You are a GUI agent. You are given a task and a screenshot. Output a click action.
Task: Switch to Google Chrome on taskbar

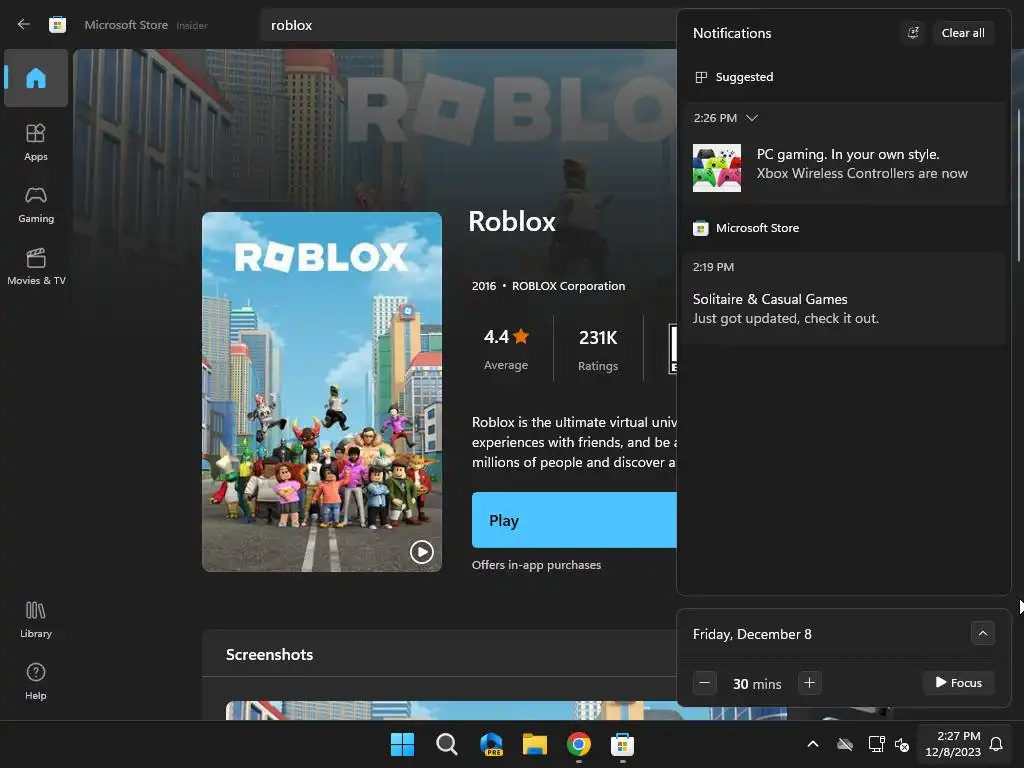(x=579, y=744)
